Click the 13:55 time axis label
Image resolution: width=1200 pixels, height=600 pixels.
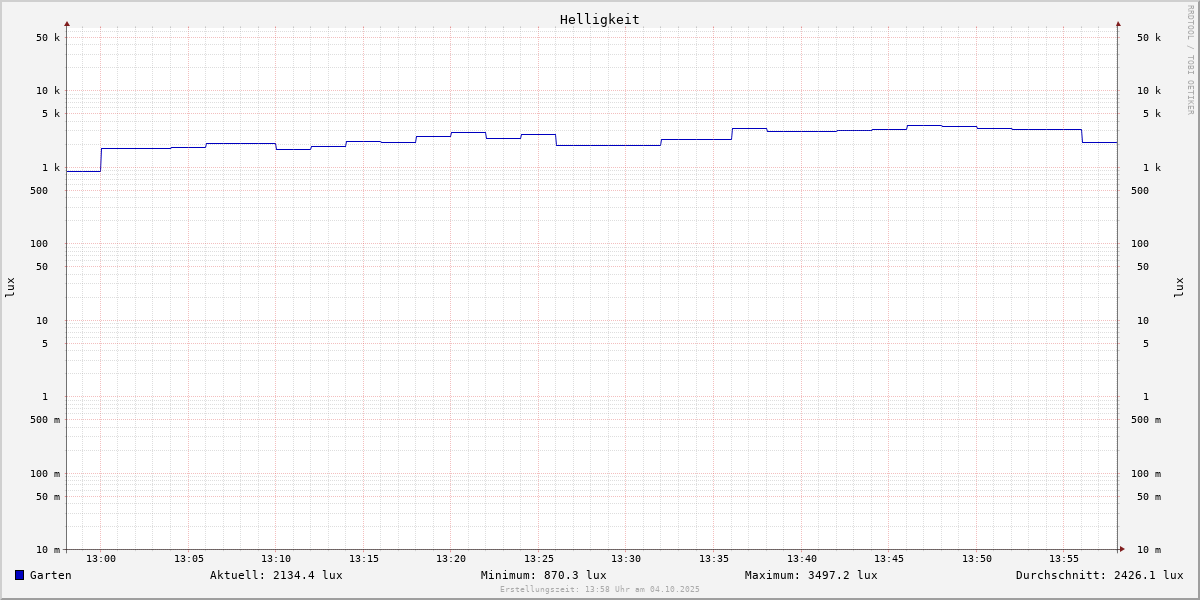pyautogui.click(x=1064, y=559)
